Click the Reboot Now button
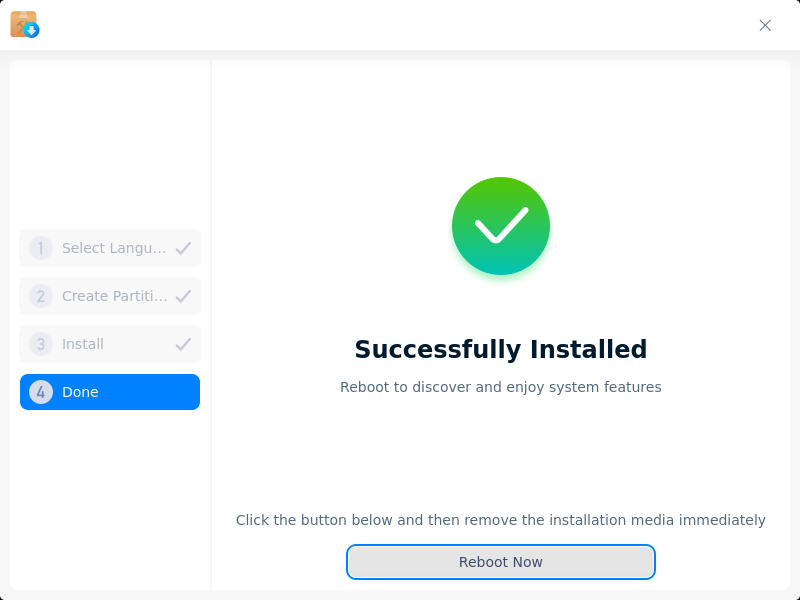The height and width of the screenshot is (600, 800). pyautogui.click(x=501, y=562)
